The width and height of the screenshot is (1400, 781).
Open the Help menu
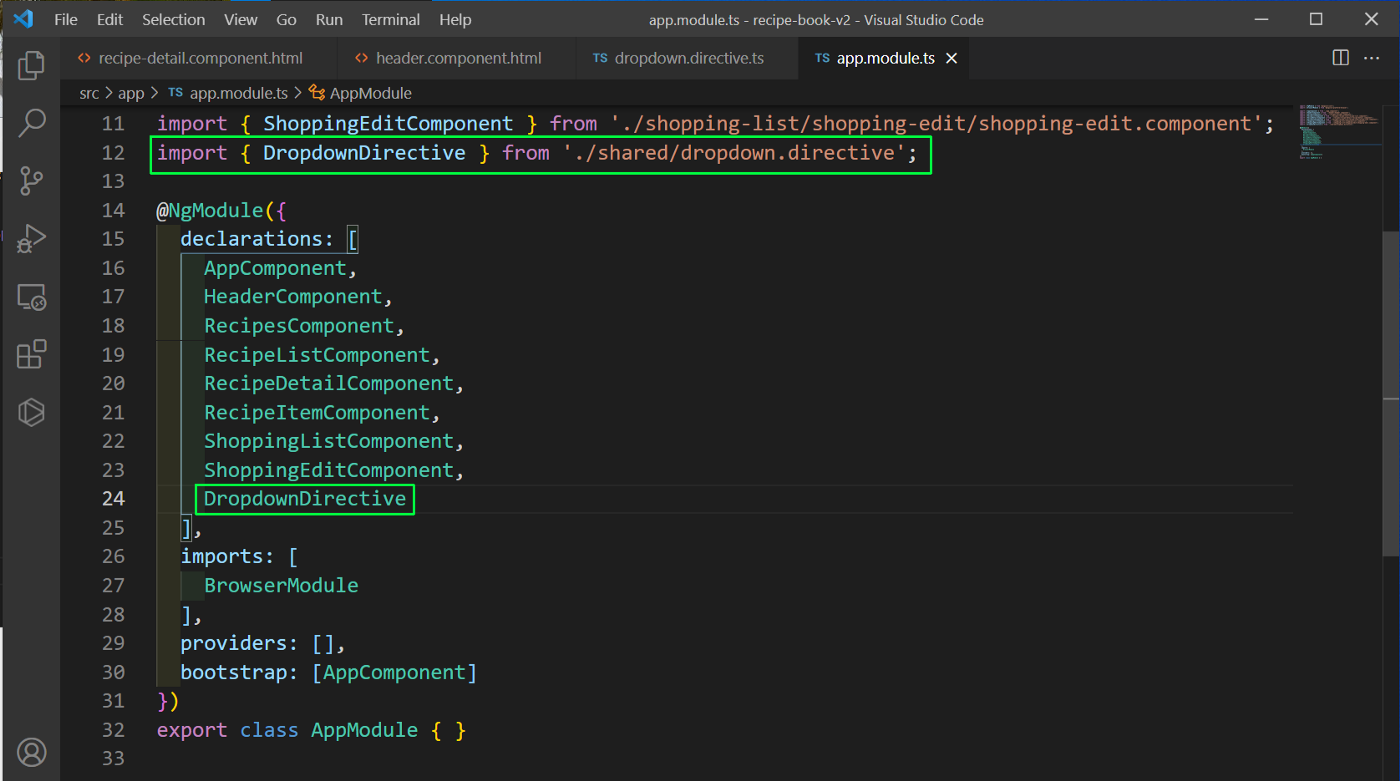(x=455, y=19)
